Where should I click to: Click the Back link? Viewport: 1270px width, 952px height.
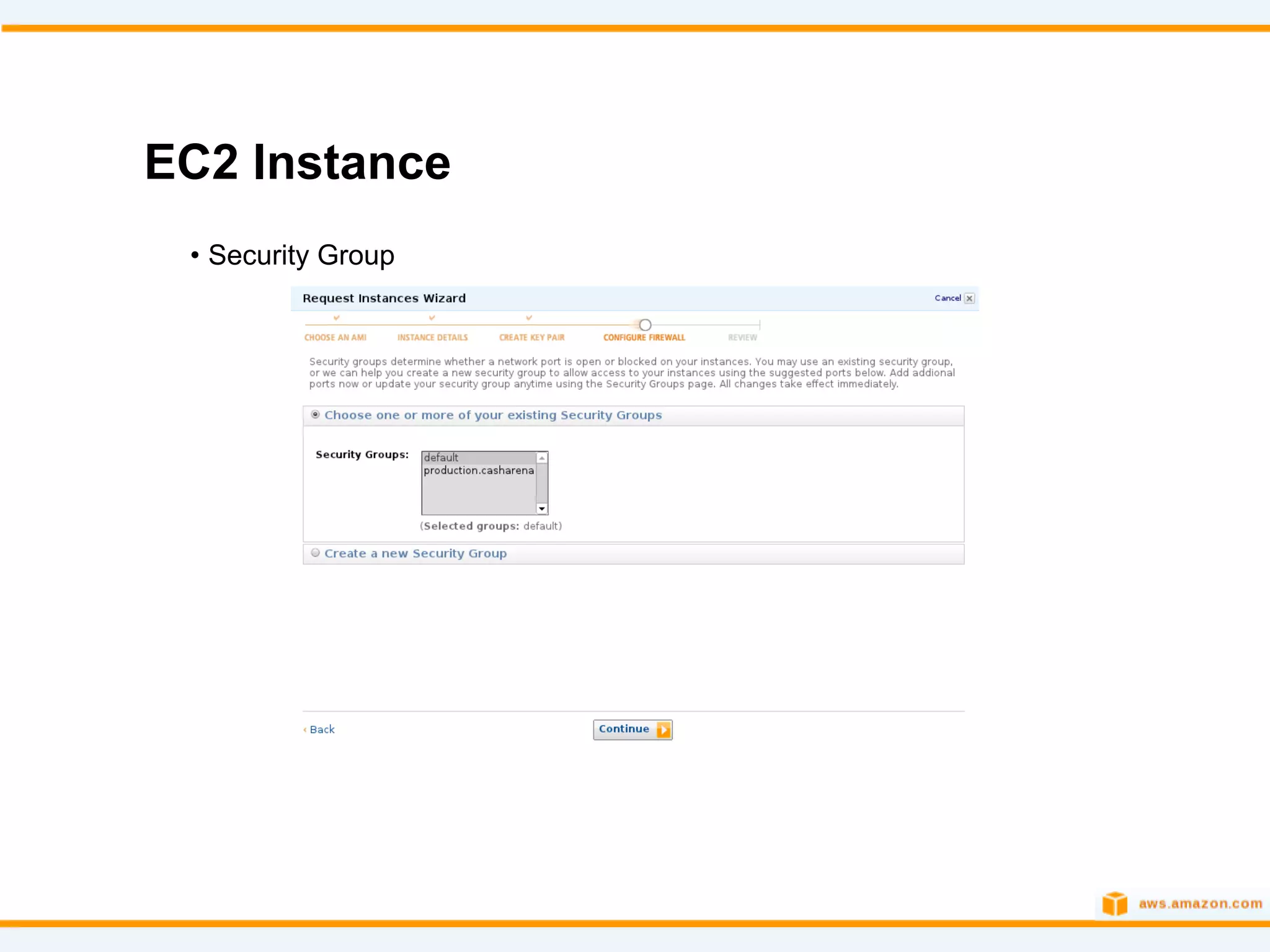pyautogui.click(x=322, y=729)
